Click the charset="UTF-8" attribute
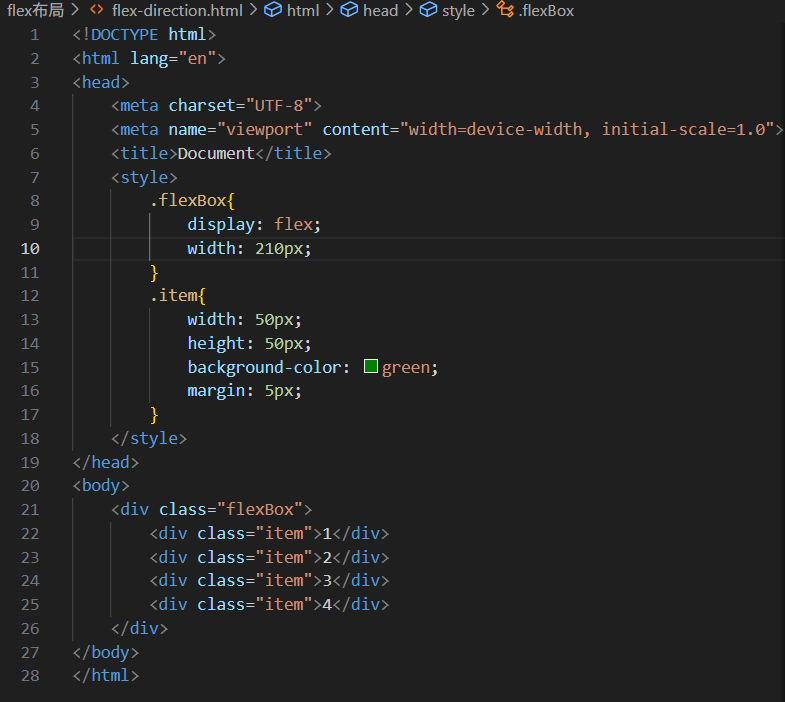Viewport: 785px width, 702px height. click(x=240, y=106)
